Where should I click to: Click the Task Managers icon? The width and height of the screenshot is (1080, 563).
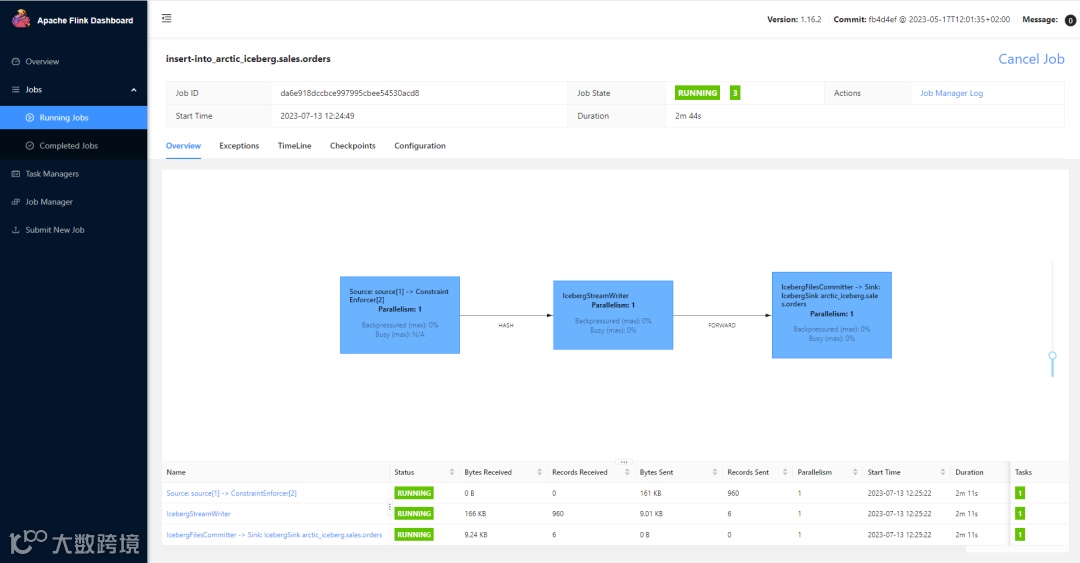[16, 174]
